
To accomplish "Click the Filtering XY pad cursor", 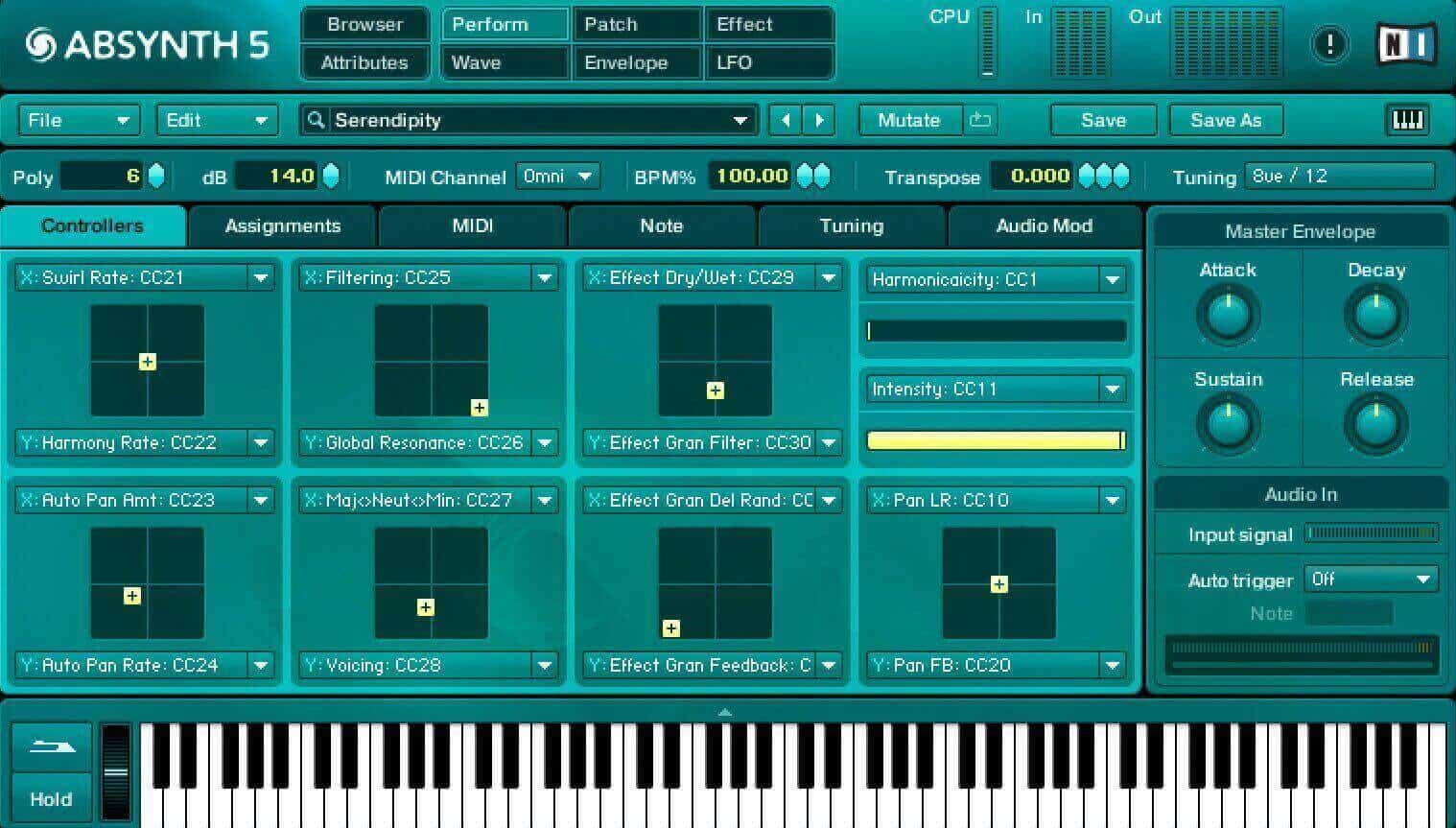I will tap(479, 408).
